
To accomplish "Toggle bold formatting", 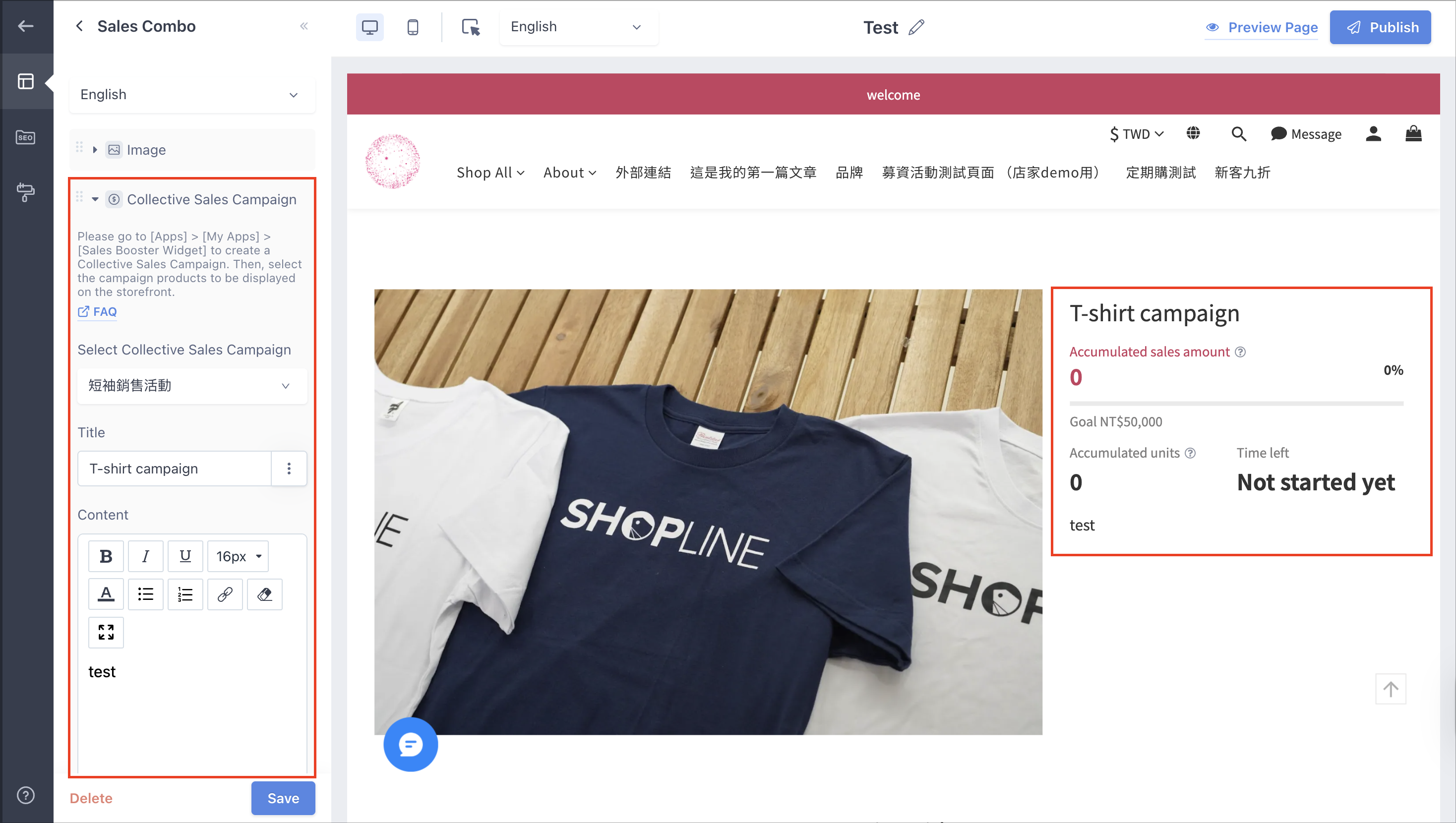I will tap(106, 556).
